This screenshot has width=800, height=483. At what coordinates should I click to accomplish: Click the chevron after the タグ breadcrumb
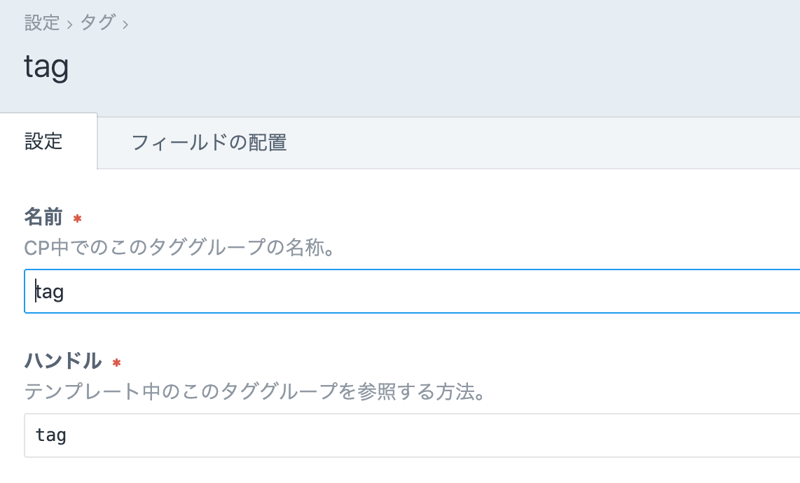point(126,24)
